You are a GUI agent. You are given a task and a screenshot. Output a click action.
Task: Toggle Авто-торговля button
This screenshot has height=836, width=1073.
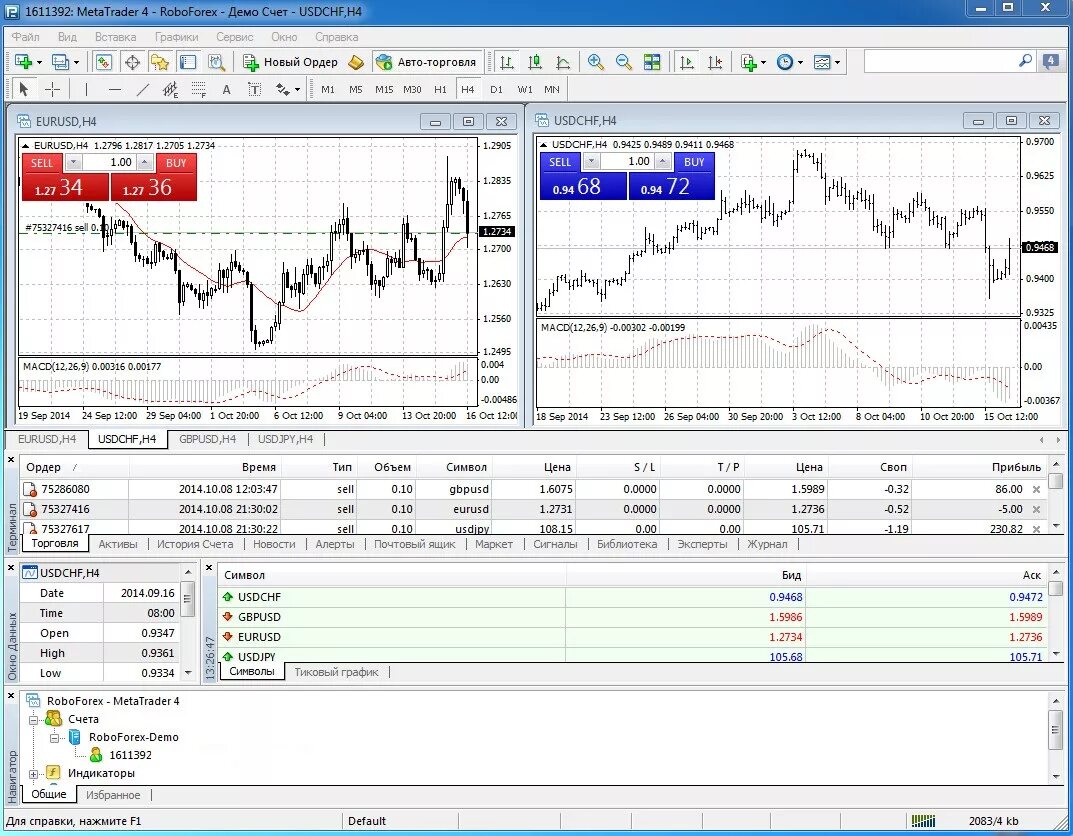(x=426, y=62)
